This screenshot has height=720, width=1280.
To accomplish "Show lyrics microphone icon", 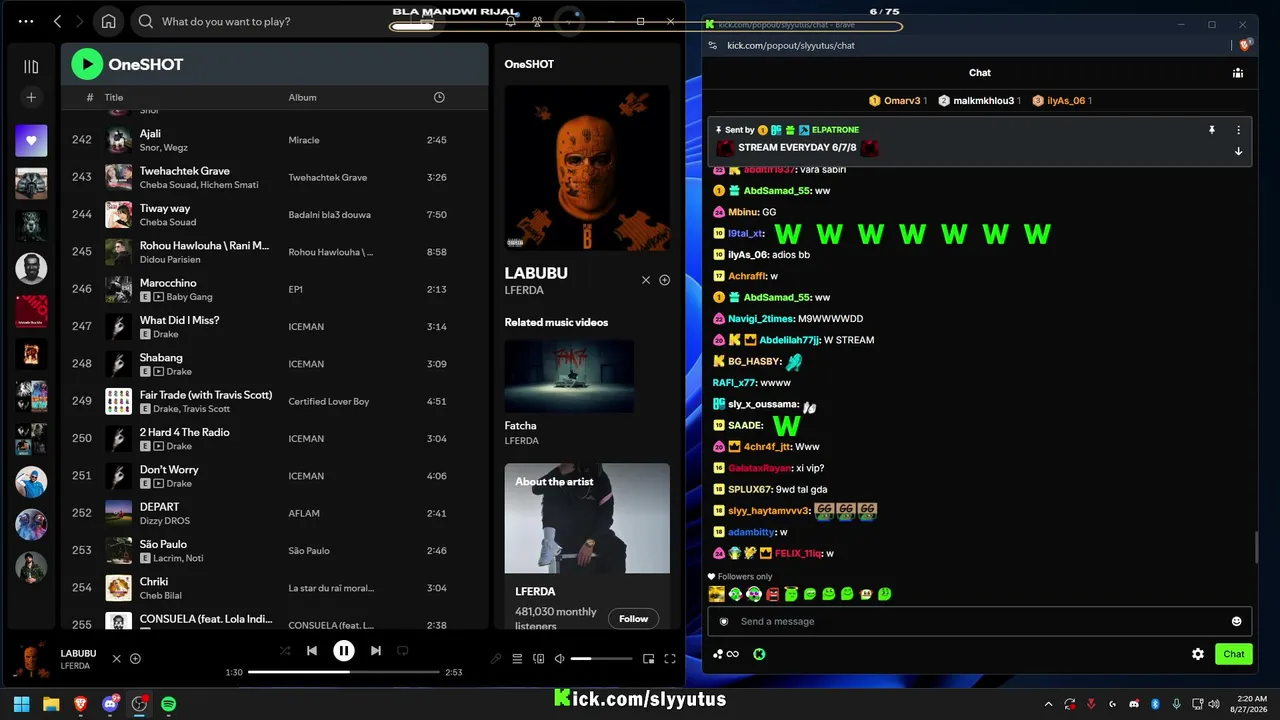I will [495, 658].
